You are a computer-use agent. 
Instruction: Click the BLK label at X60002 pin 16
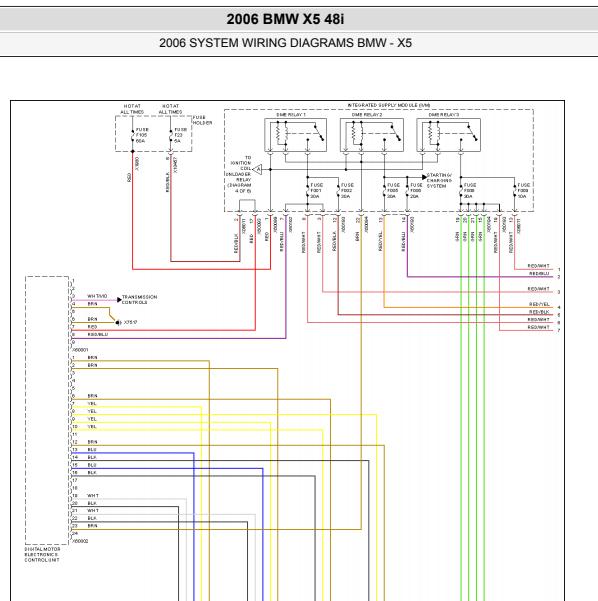tap(92, 472)
